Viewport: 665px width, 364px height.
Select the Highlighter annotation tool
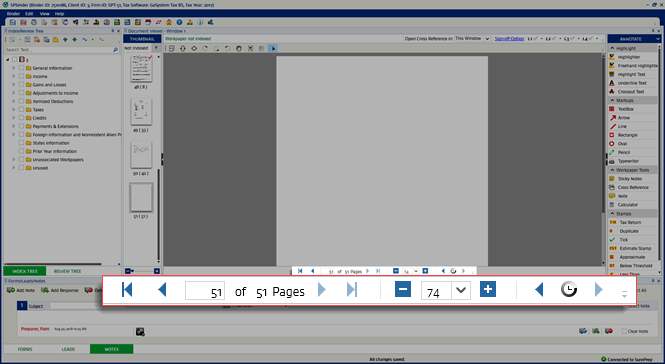pos(629,57)
